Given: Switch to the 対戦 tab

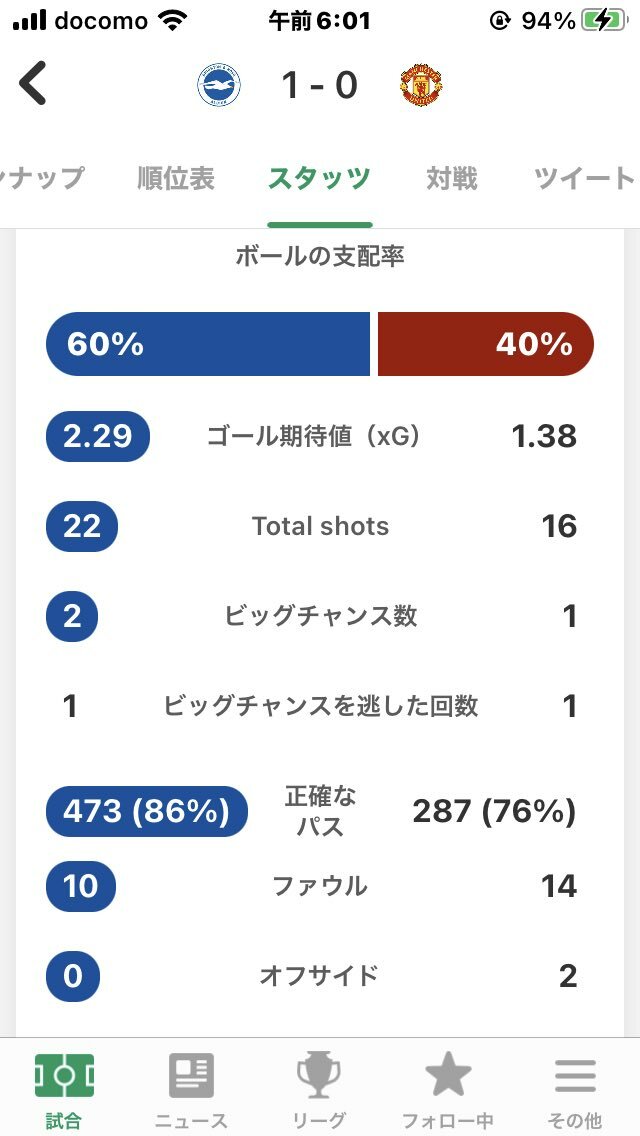Looking at the screenshot, I should click(452, 179).
